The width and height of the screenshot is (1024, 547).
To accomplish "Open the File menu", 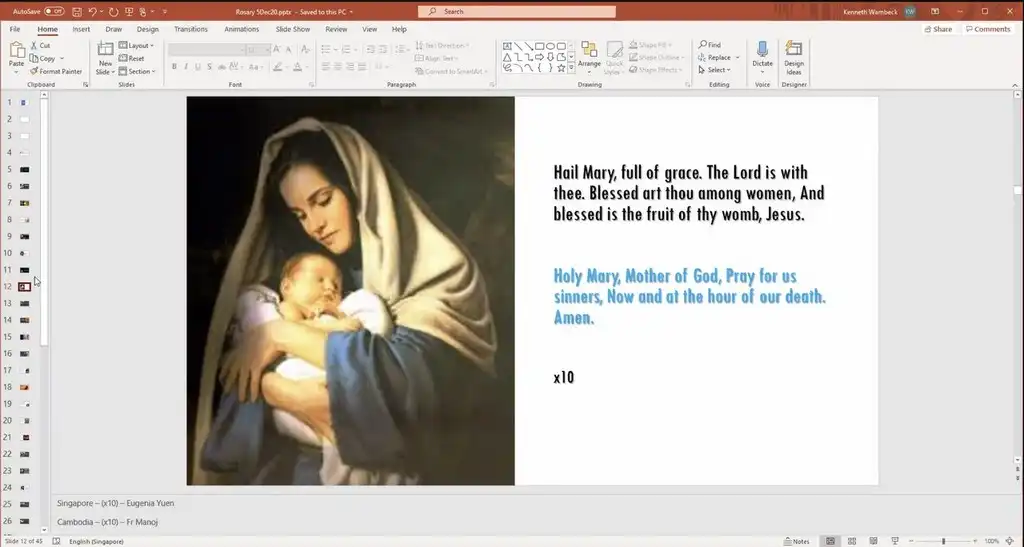I will pyautogui.click(x=14, y=29).
